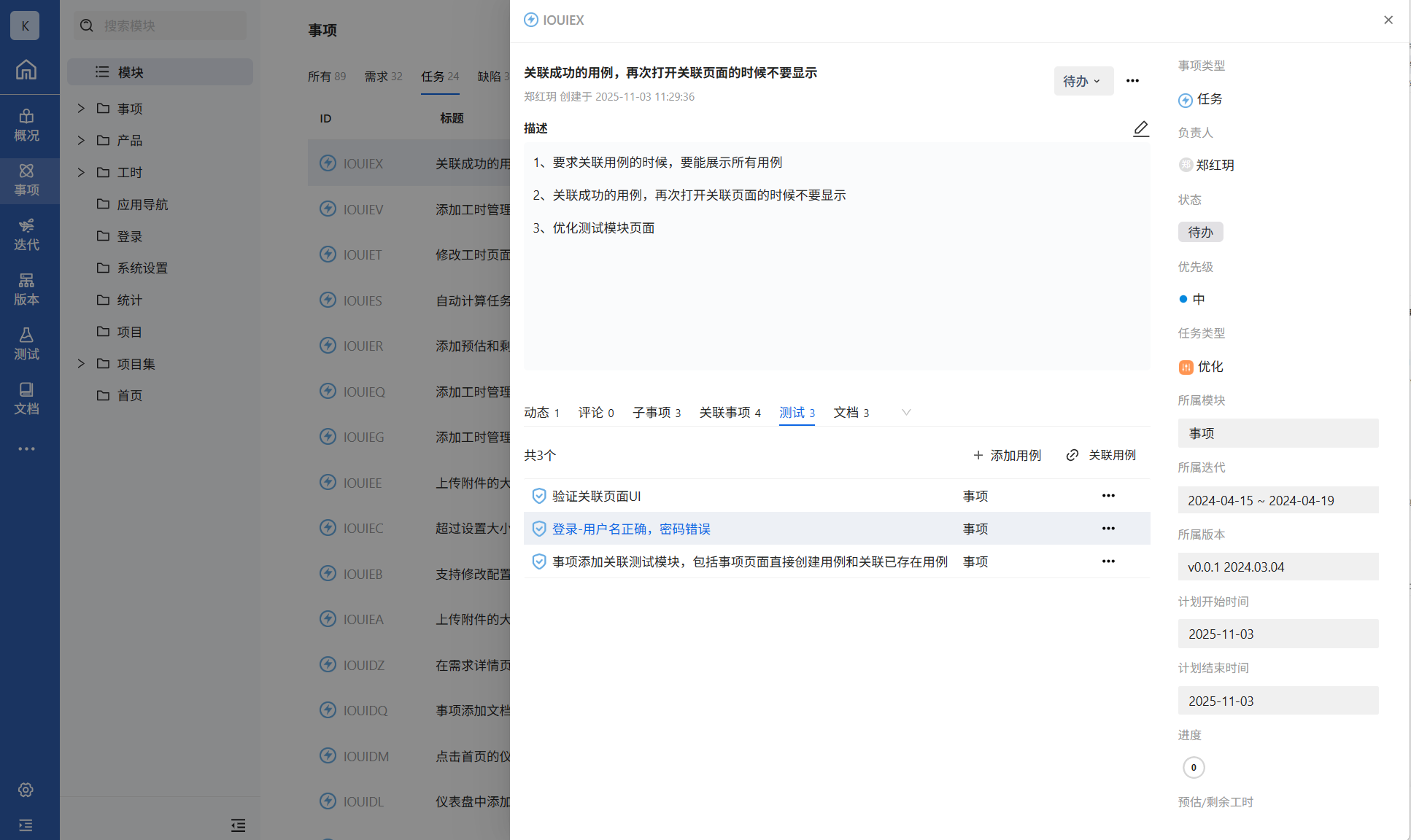
Task: Open more actions for 验证关联页面UI case
Action: (1108, 496)
